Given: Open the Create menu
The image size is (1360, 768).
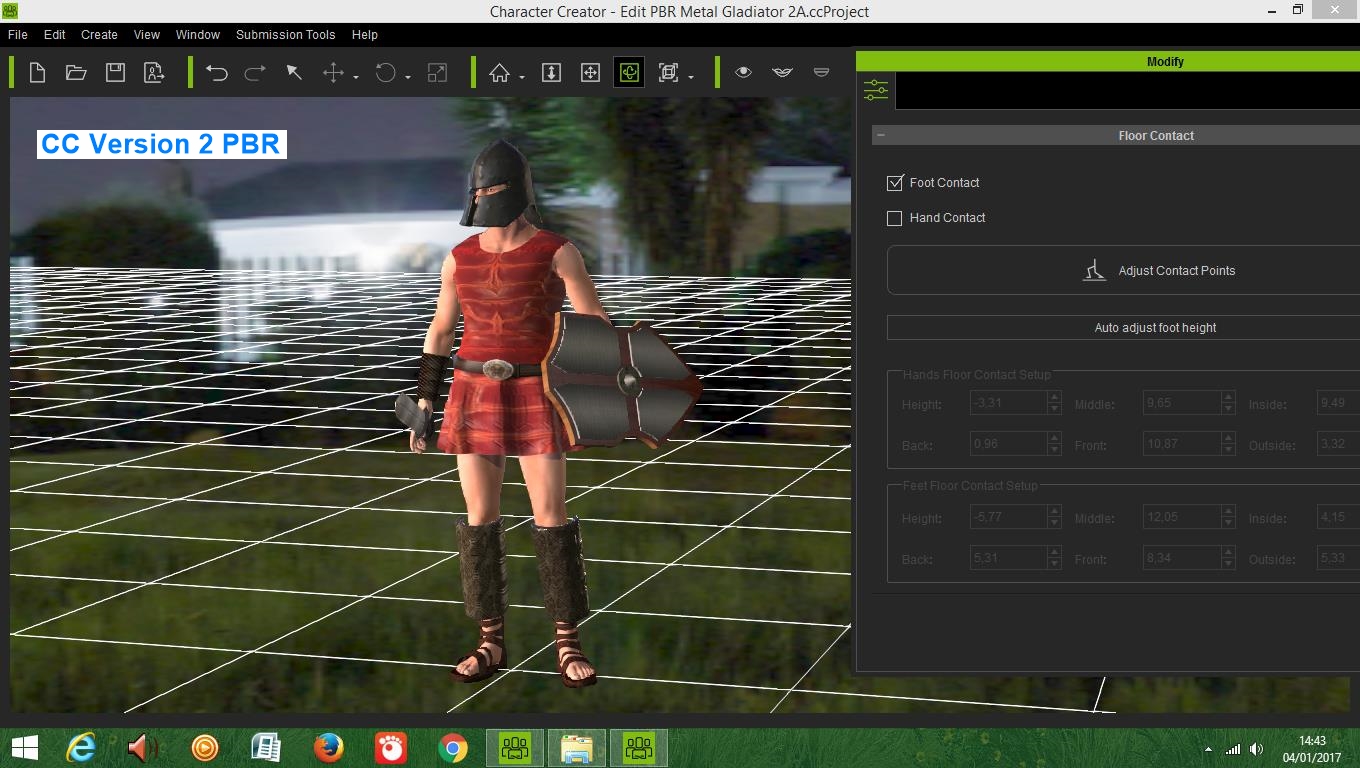Looking at the screenshot, I should click(x=99, y=34).
